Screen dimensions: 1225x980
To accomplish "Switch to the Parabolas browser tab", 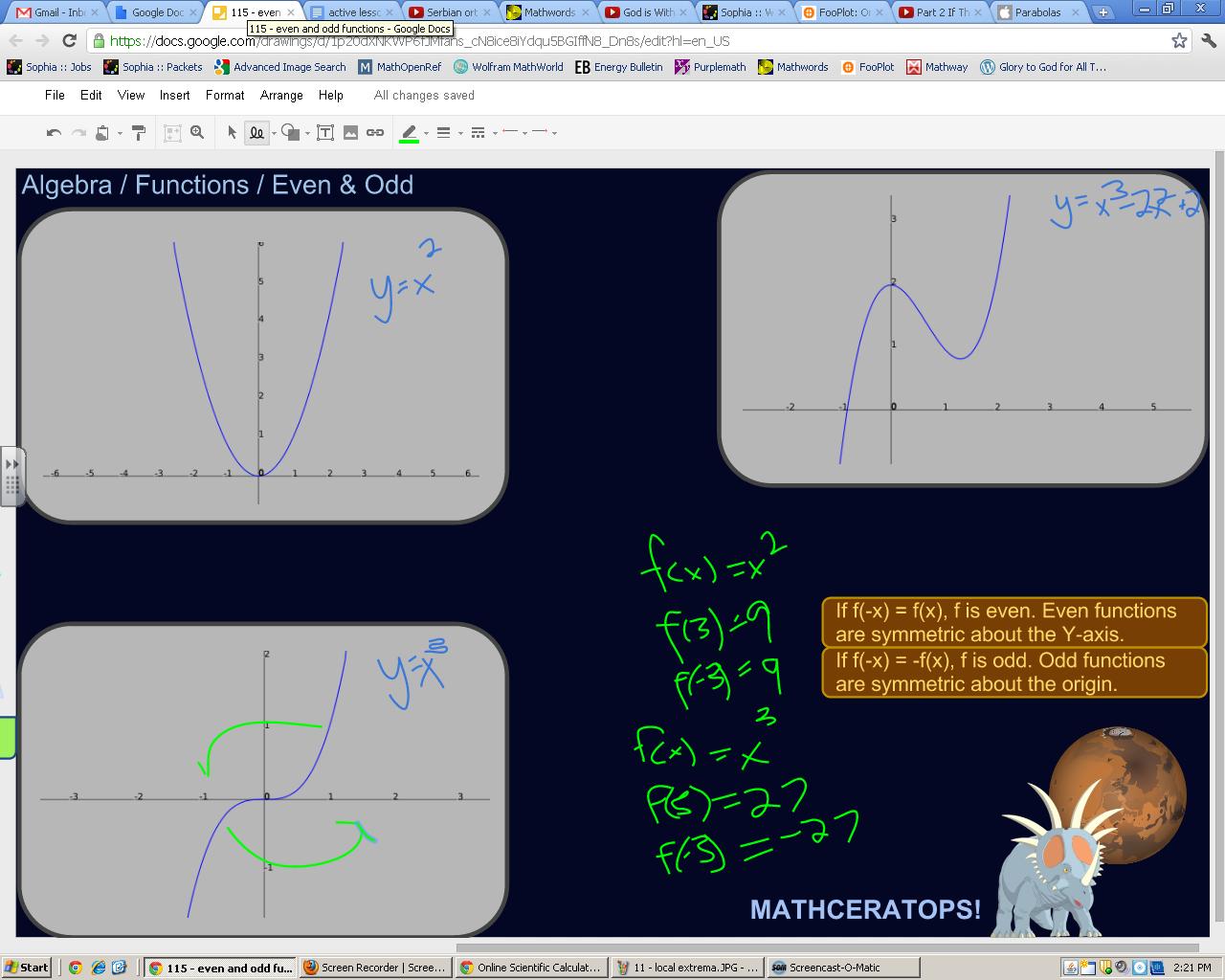I will point(1038,12).
